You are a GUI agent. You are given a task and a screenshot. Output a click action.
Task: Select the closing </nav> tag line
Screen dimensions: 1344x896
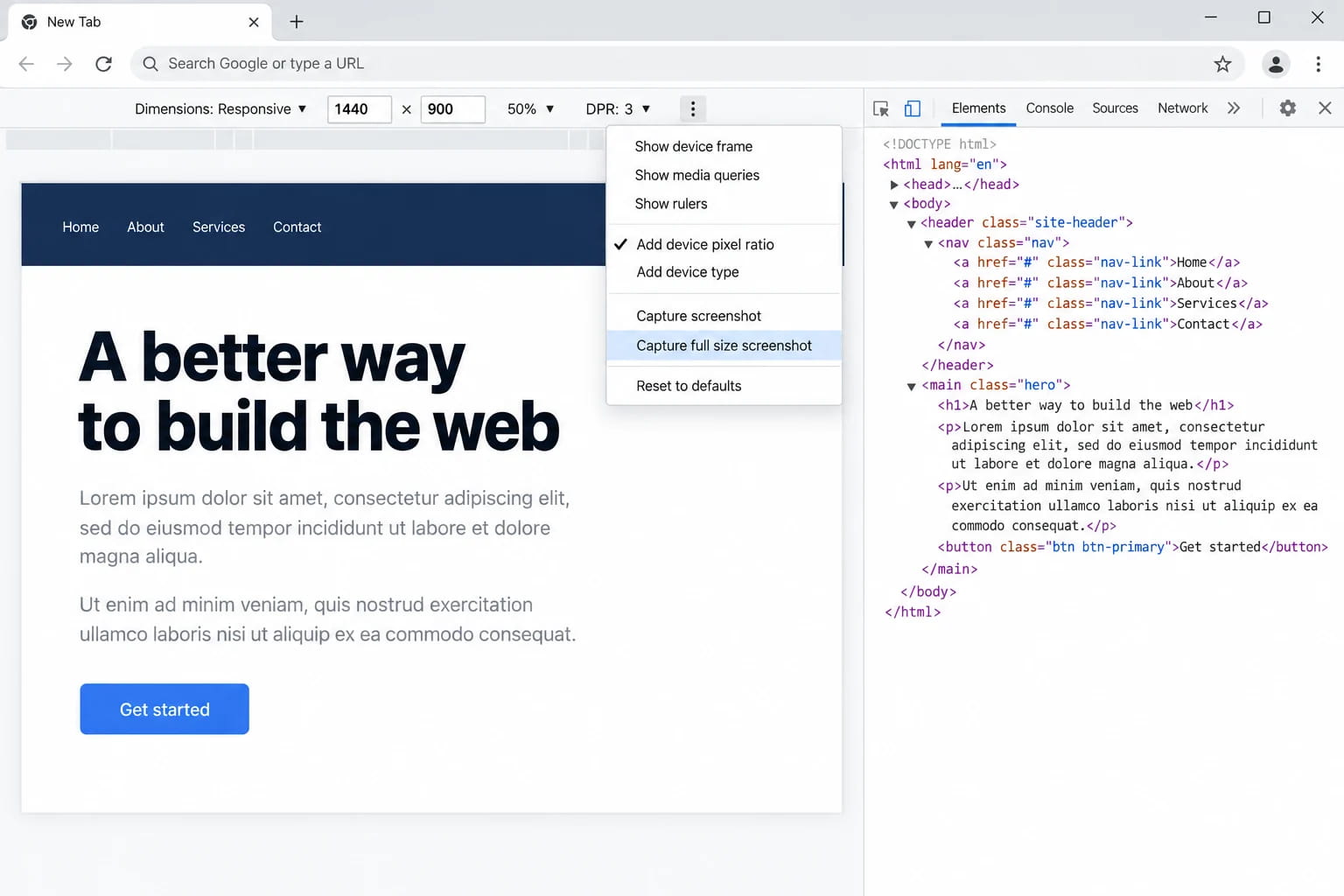[x=962, y=346]
